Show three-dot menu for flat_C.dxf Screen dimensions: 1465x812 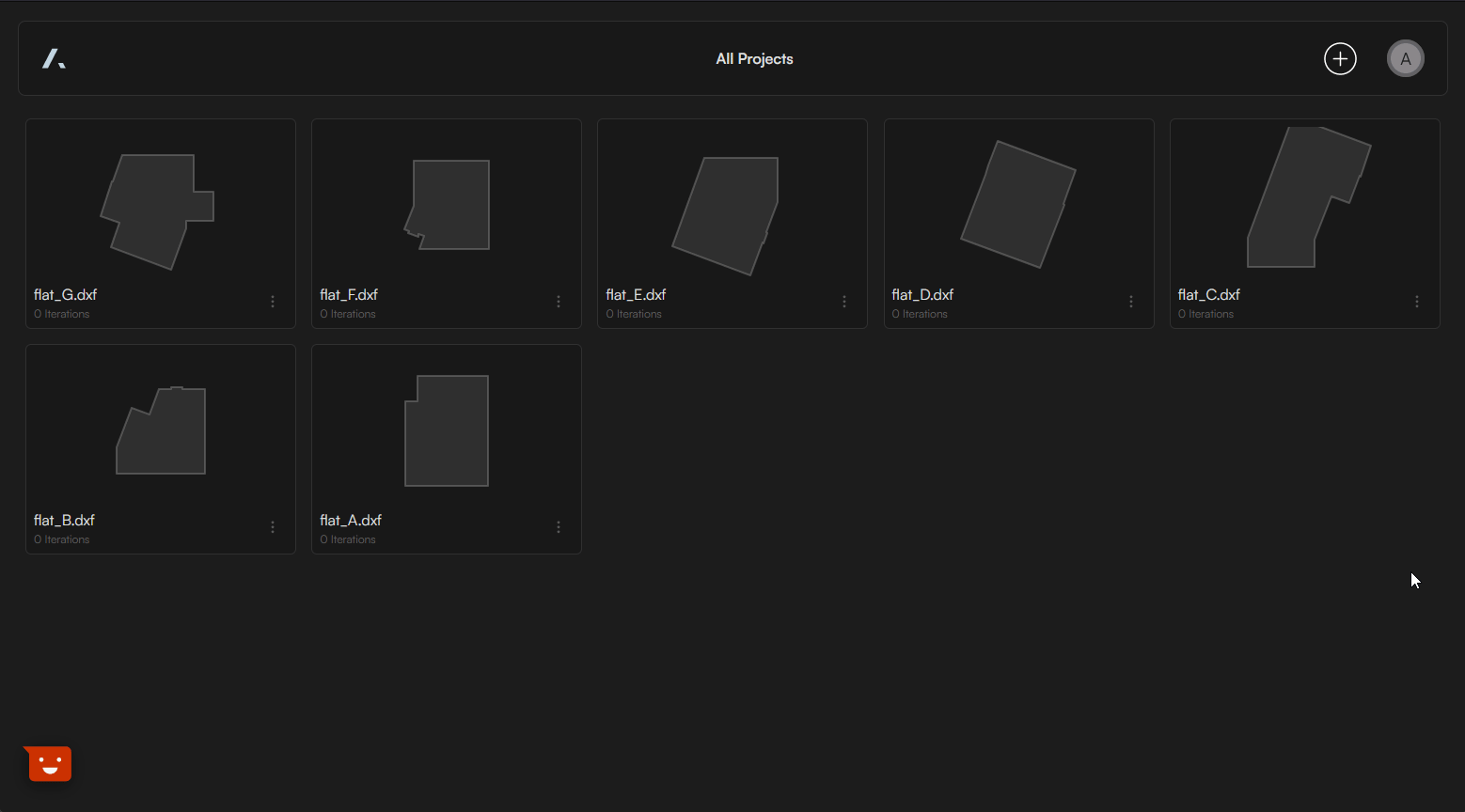1416,302
